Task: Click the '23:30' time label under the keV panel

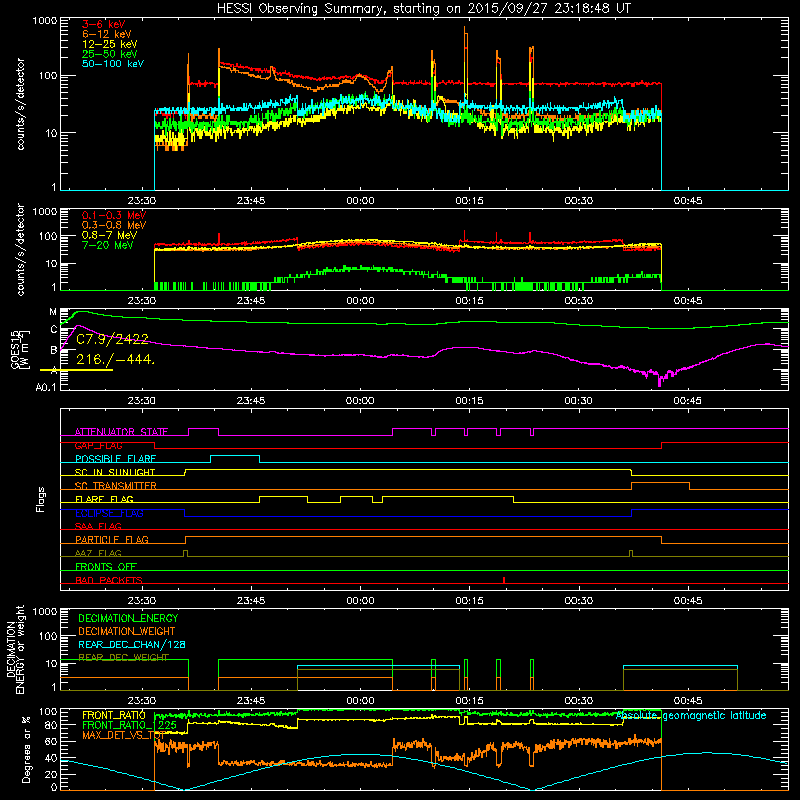Action: pyautogui.click(x=141, y=201)
